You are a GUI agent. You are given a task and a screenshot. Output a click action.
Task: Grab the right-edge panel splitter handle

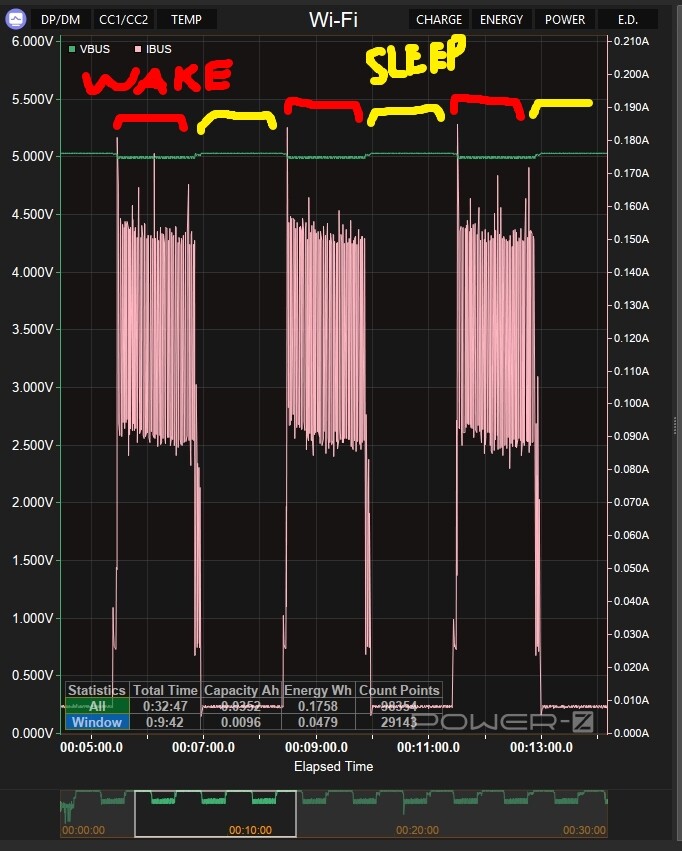pos(677,426)
